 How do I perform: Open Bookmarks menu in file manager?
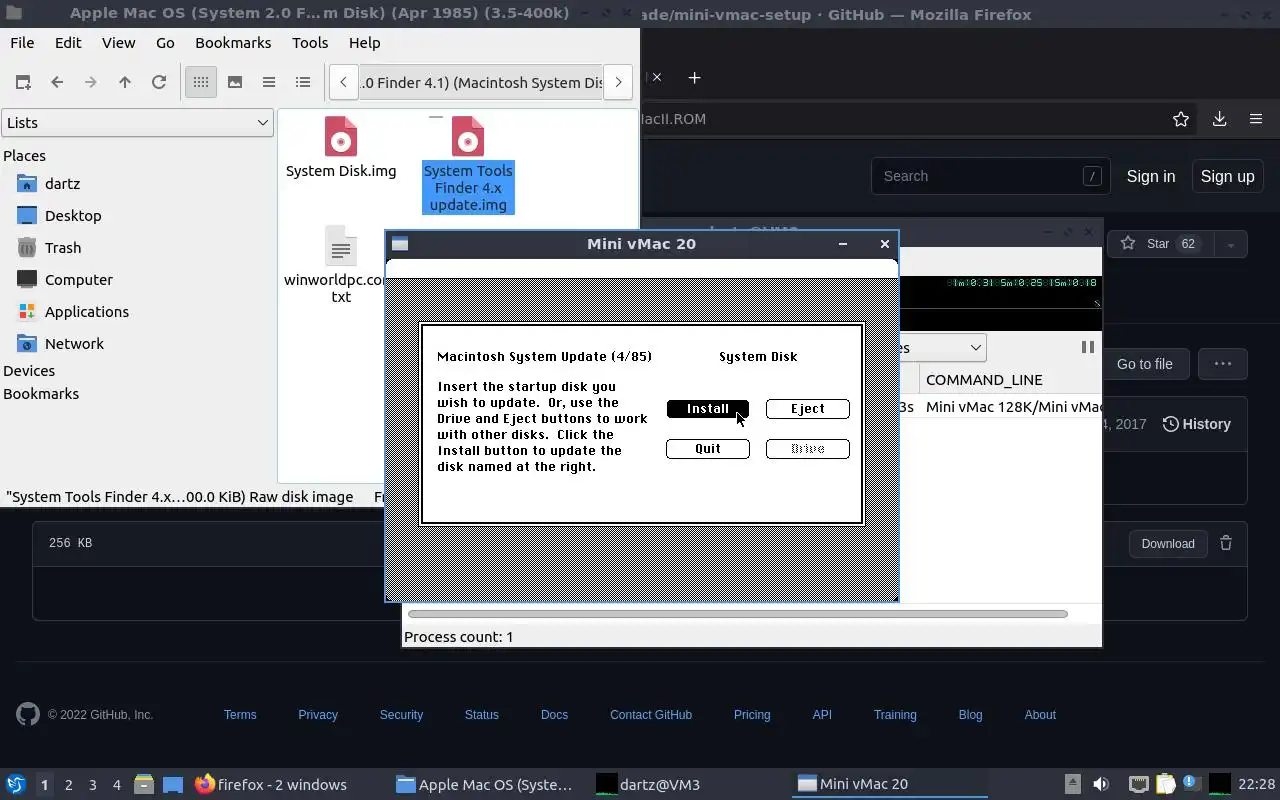pyautogui.click(x=233, y=43)
